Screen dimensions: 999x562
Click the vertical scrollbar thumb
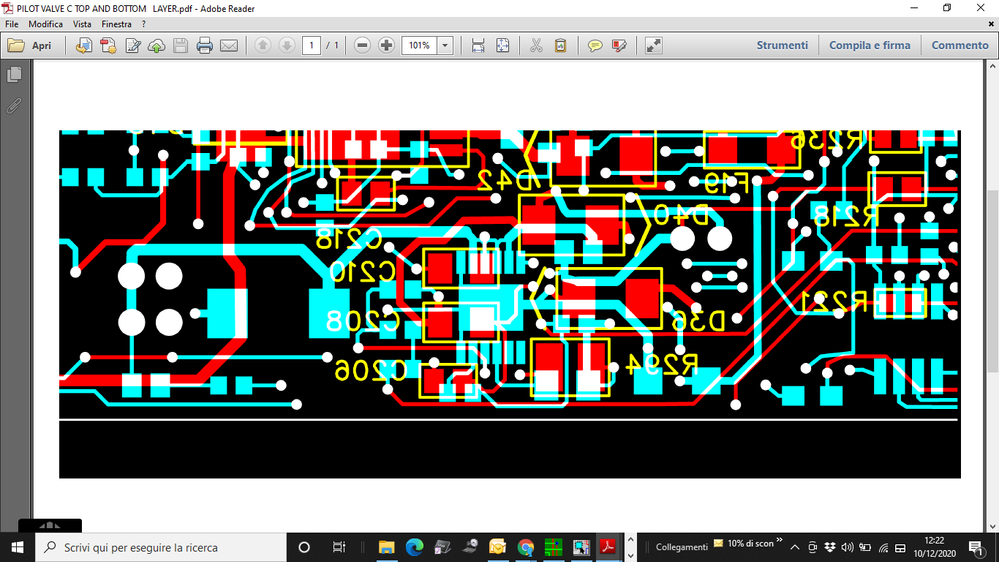993,280
